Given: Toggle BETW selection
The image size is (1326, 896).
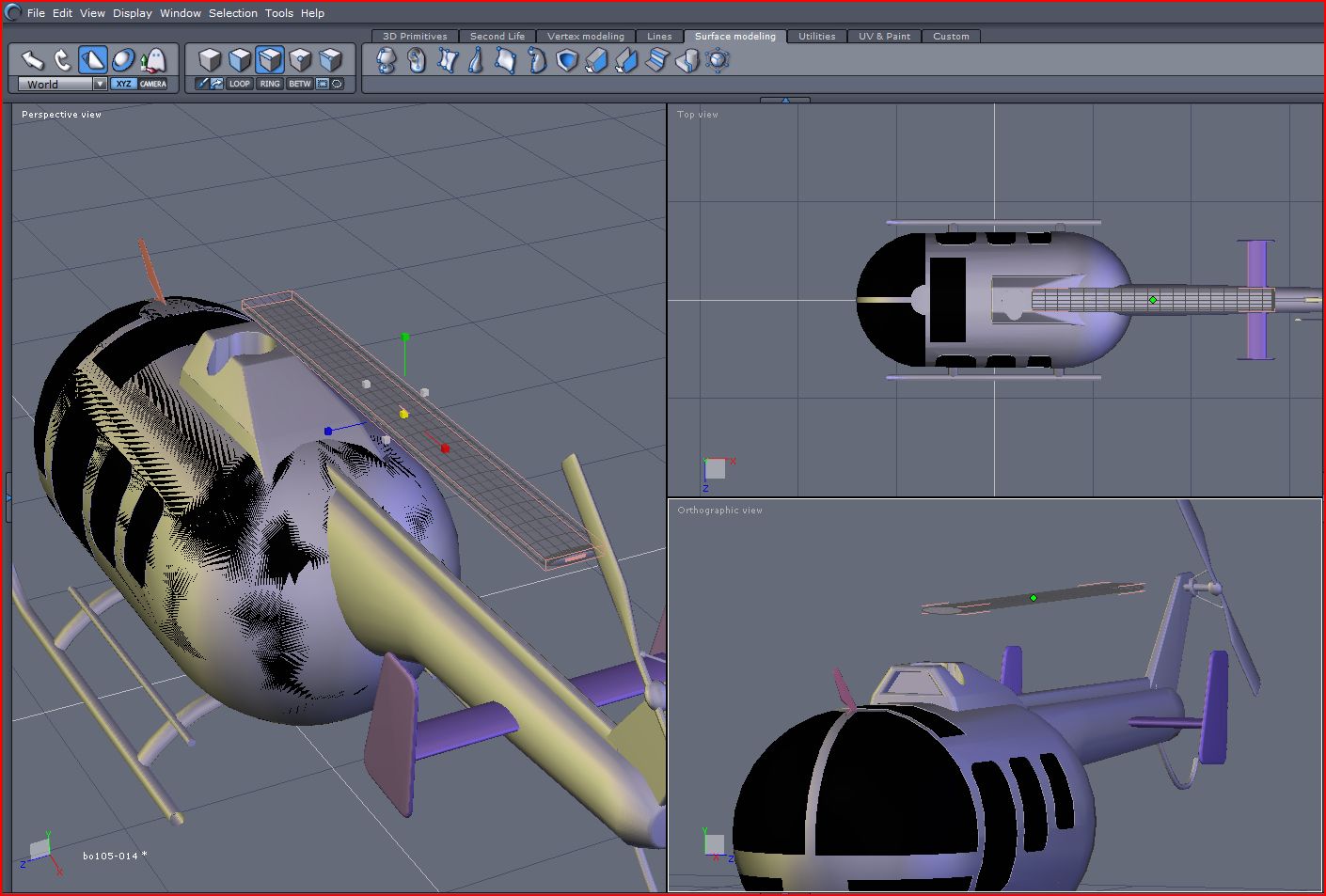Looking at the screenshot, I should (300, 84).
